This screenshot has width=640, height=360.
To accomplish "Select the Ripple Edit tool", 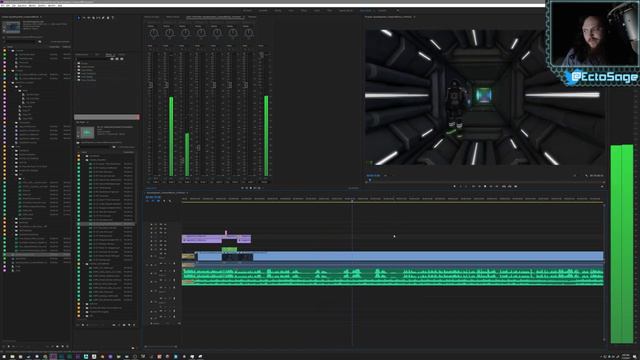I will 89,18.
